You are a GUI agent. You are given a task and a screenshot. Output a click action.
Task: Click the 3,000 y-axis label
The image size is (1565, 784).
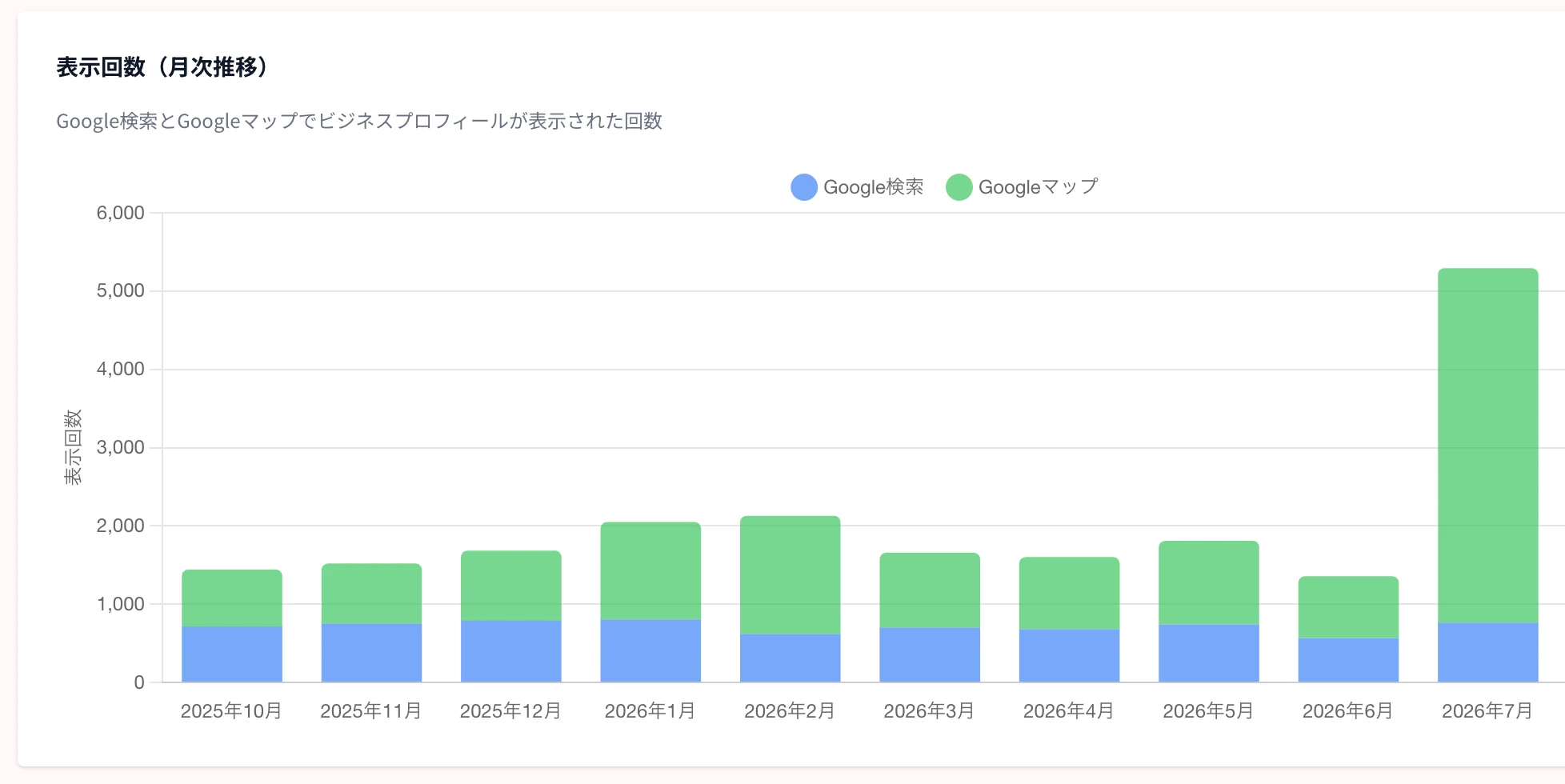tap(121, 447)
